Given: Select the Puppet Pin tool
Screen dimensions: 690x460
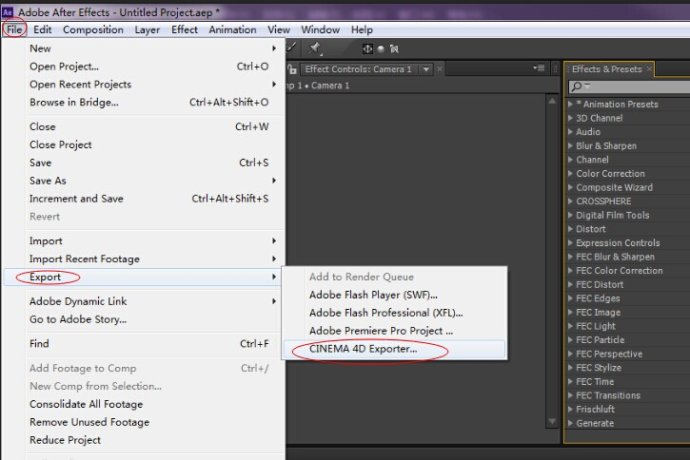Looking at the screenshot, I should coord(315,48).
